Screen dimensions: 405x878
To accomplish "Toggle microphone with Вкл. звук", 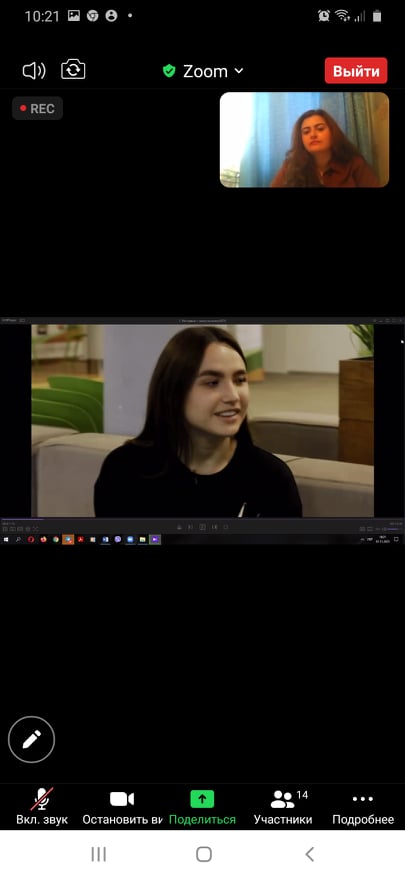I will 42,807.
